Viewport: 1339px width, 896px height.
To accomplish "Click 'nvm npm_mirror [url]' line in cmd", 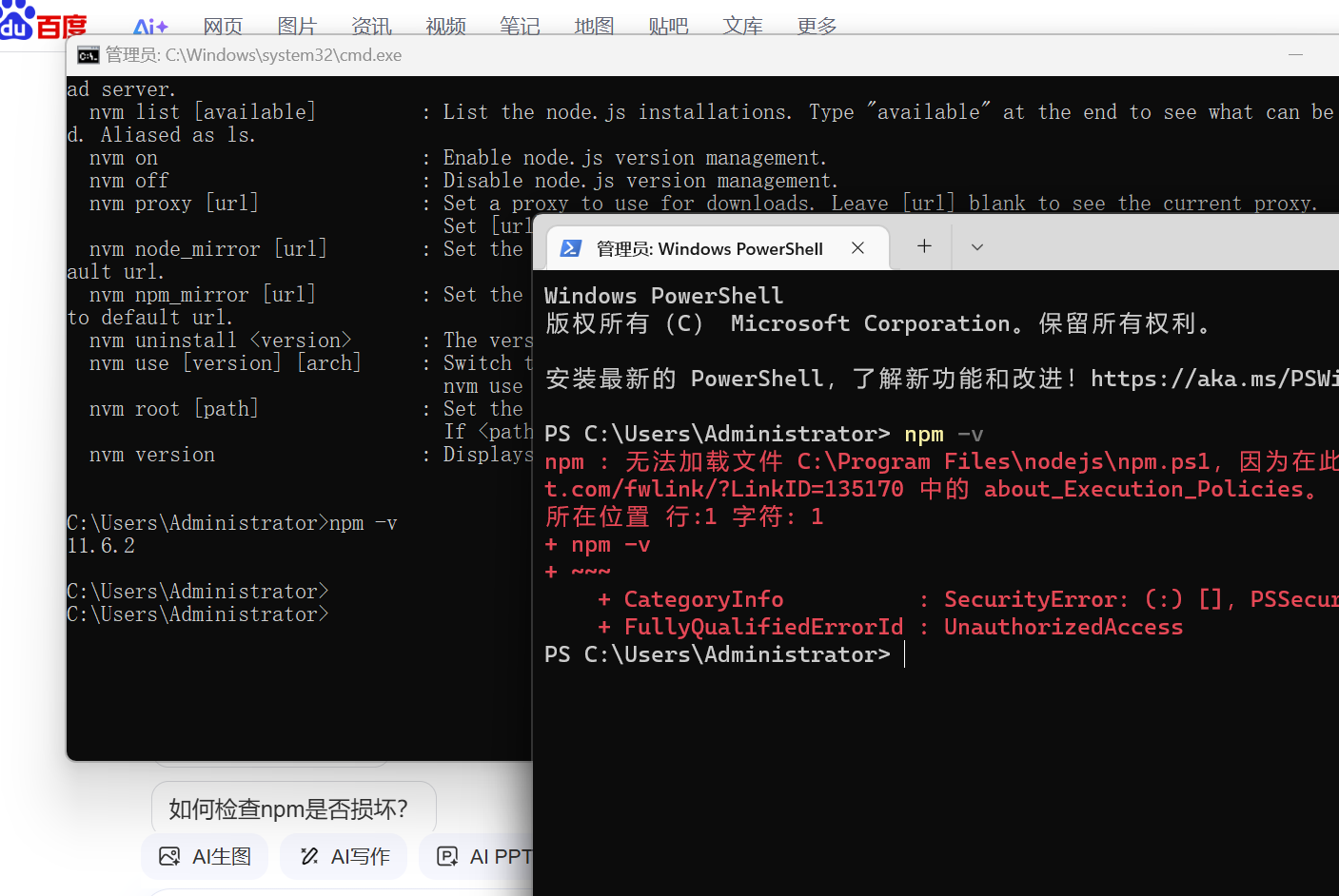I will (x=203, y=295).
